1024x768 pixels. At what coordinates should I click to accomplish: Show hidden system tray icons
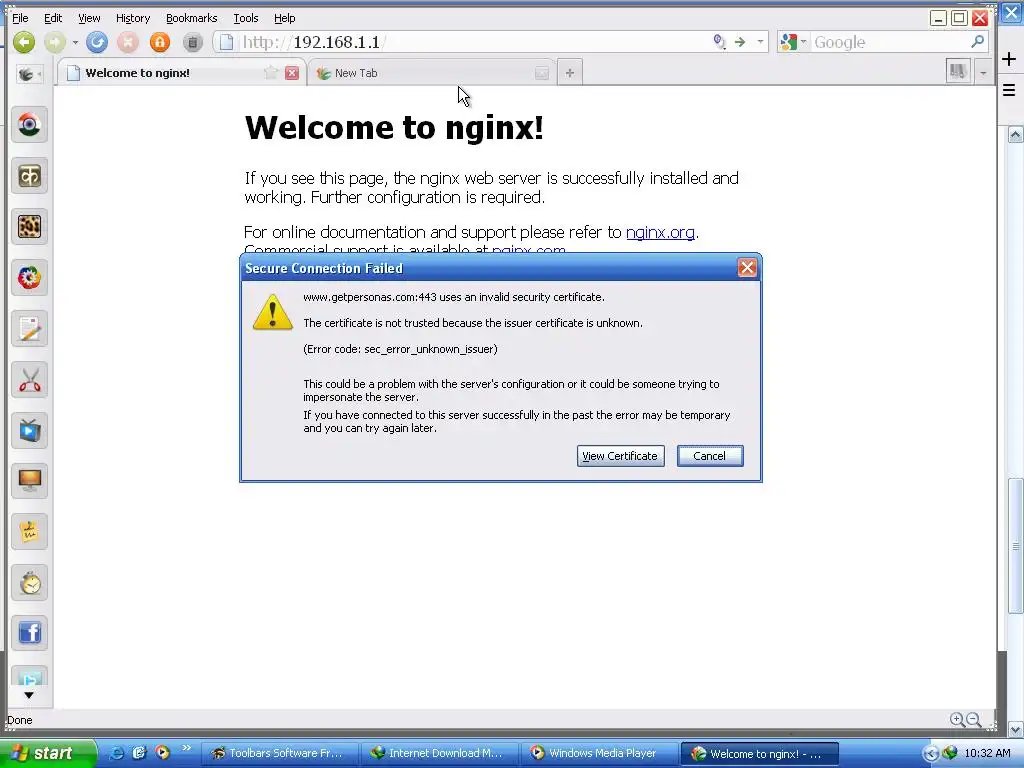(x=930, y=754)
